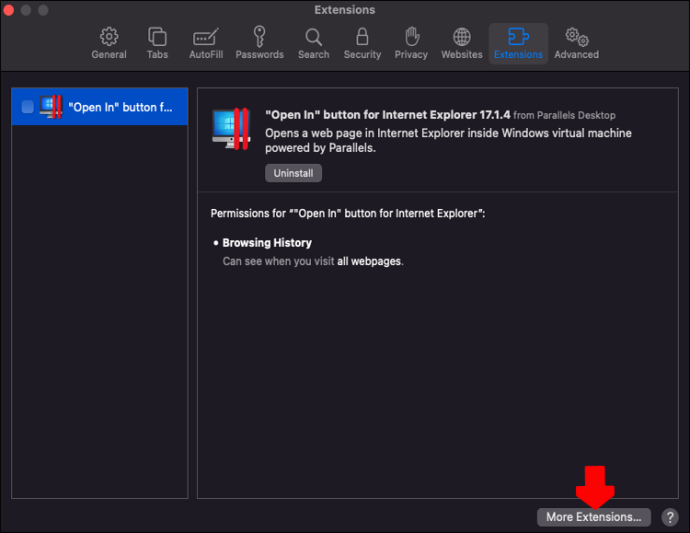
Task: Open the help question mark button
Action: [670, 517]
